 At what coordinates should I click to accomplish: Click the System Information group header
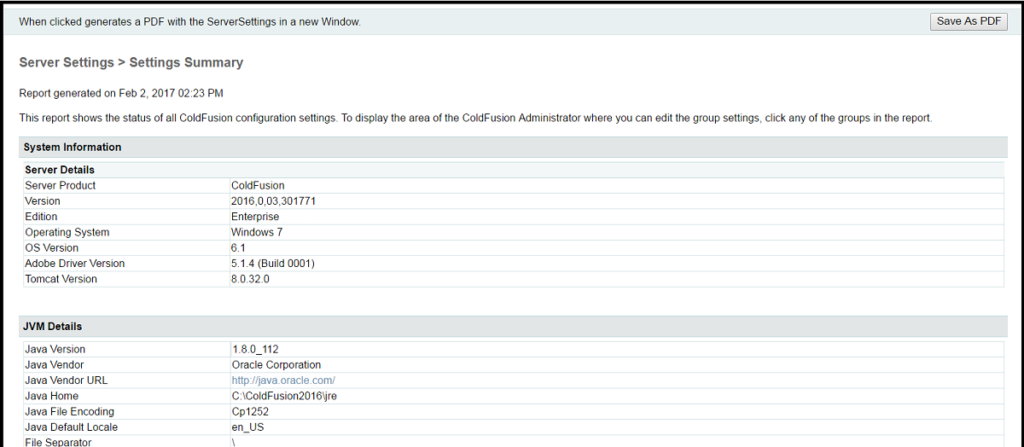tap(513, 148)
